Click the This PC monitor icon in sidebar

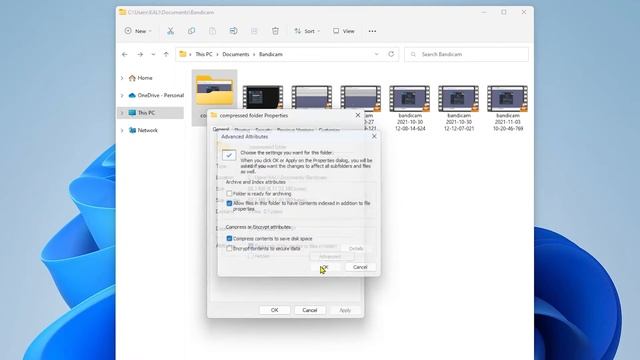click(x=132, y=113)
